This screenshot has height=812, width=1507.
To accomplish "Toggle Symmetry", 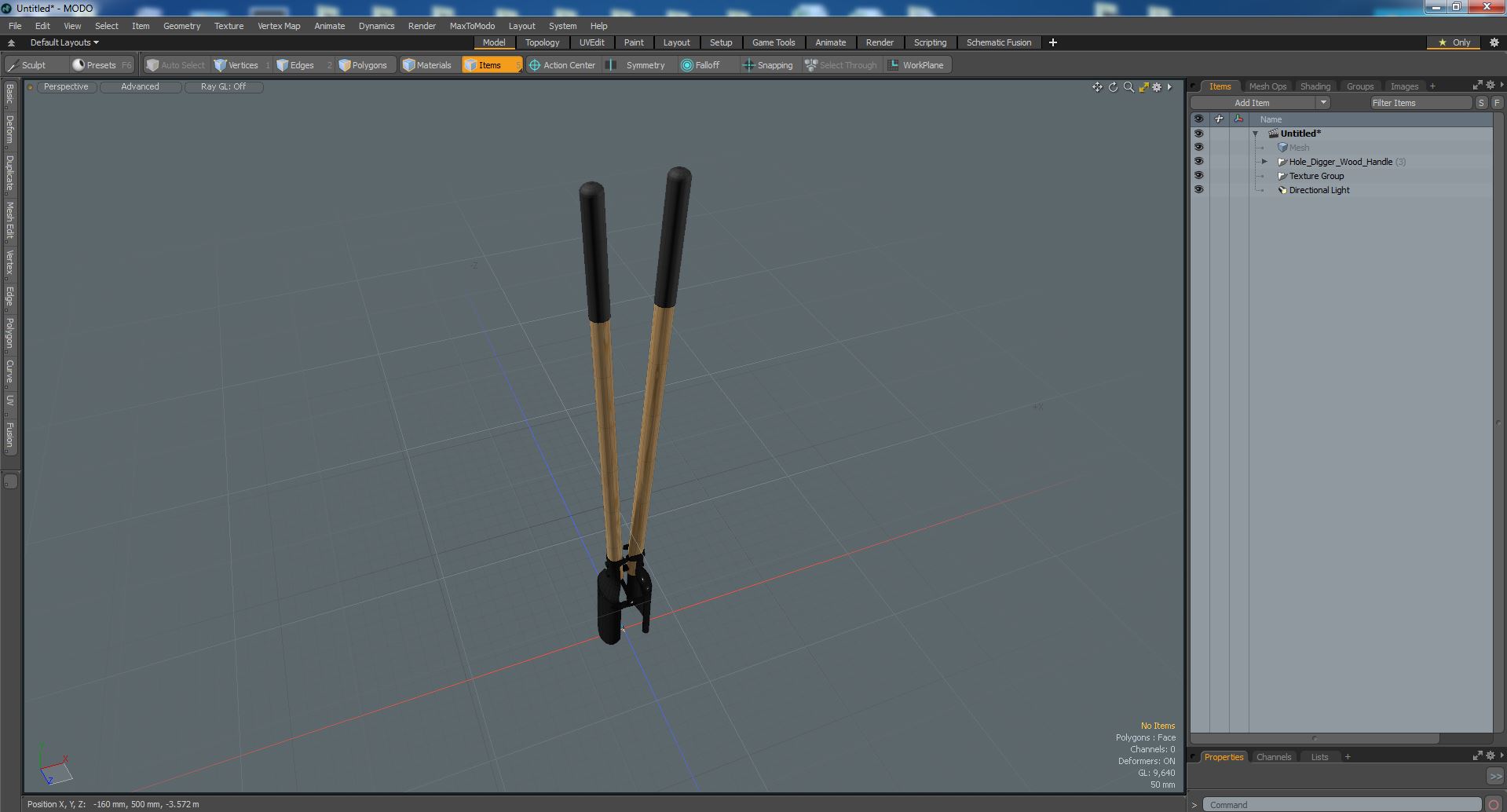I will (x=638, y=65).
